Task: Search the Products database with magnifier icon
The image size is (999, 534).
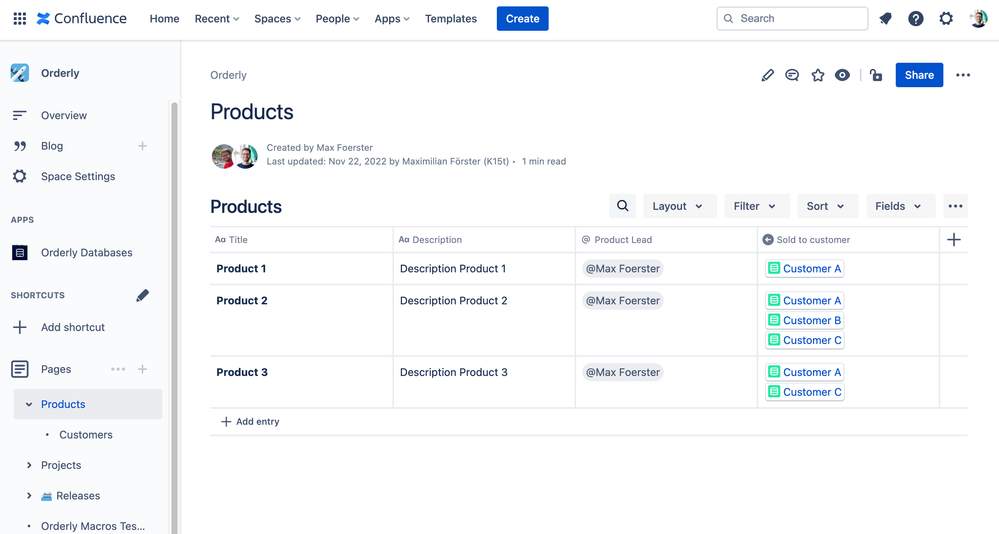Action: pyautogui.click(x=622, y=206)
